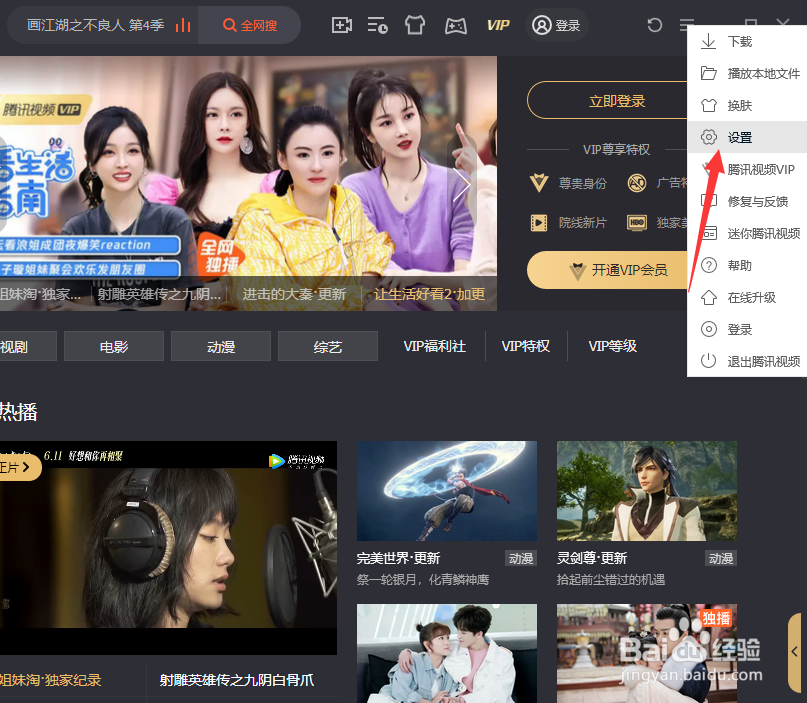
Task: Open the couple drama thumbnail below 完美世界
Action: click(447, 654)
